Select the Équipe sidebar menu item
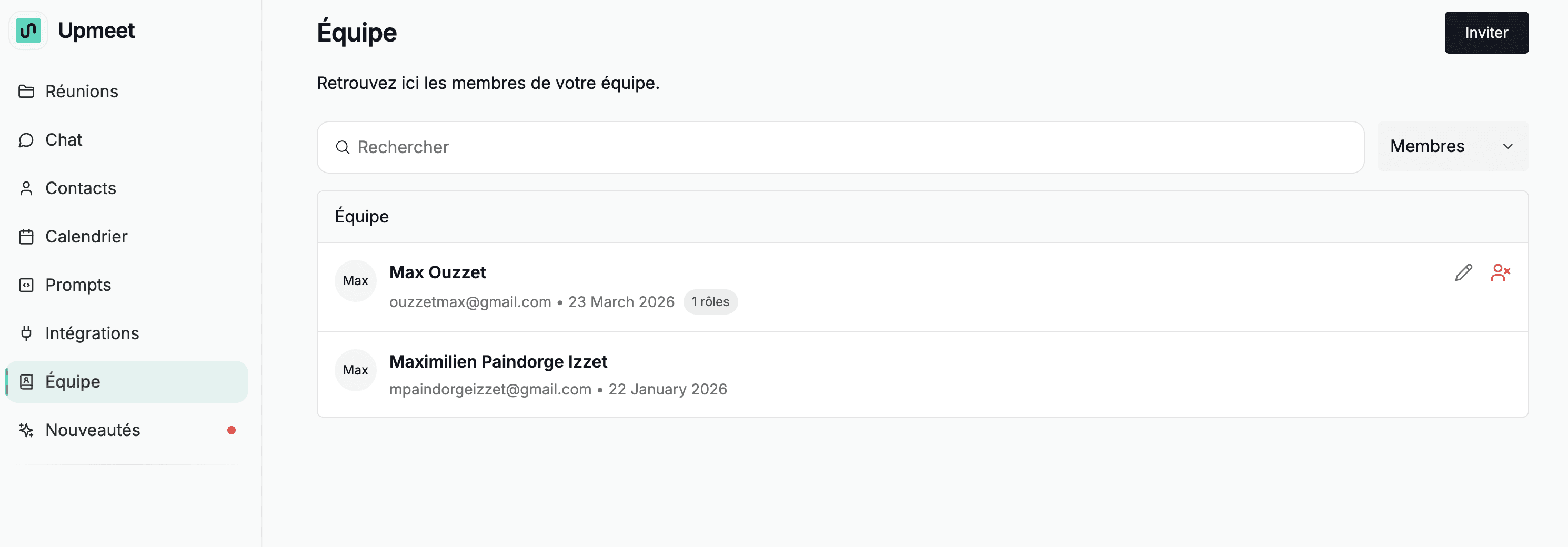1568x547 pixels. tap(127, 381)
